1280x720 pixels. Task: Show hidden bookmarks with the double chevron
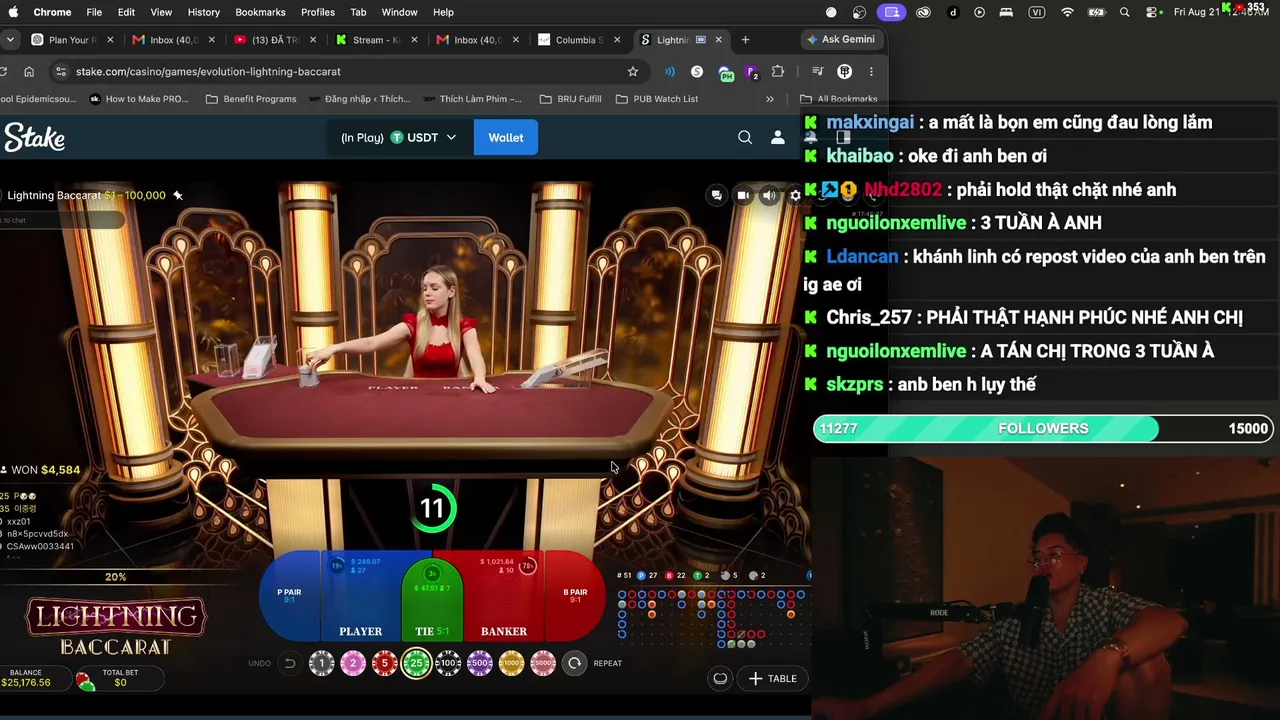tap(769, 99)
